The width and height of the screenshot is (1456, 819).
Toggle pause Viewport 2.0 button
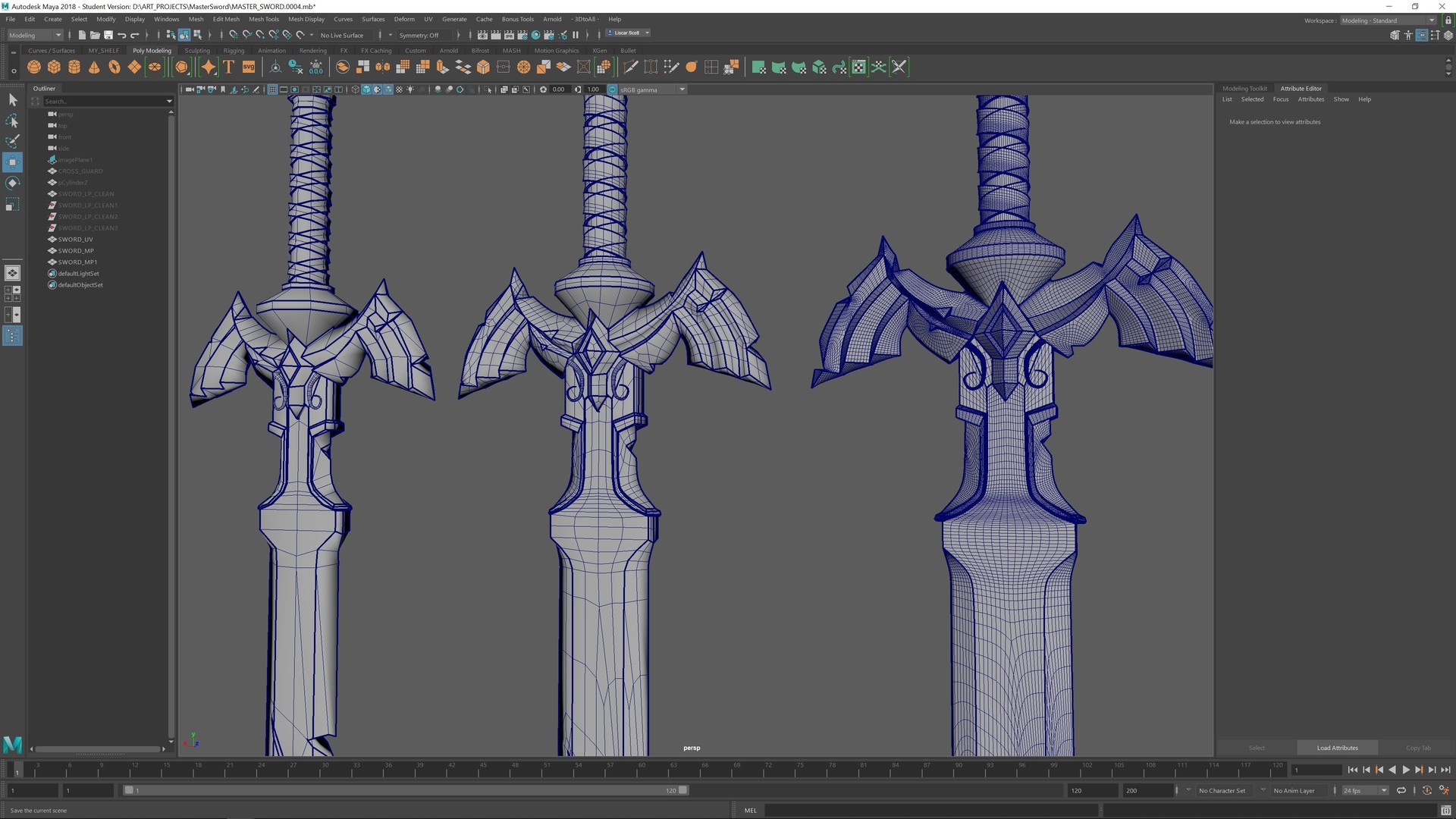pyautogui.click(x=576, y=35)
